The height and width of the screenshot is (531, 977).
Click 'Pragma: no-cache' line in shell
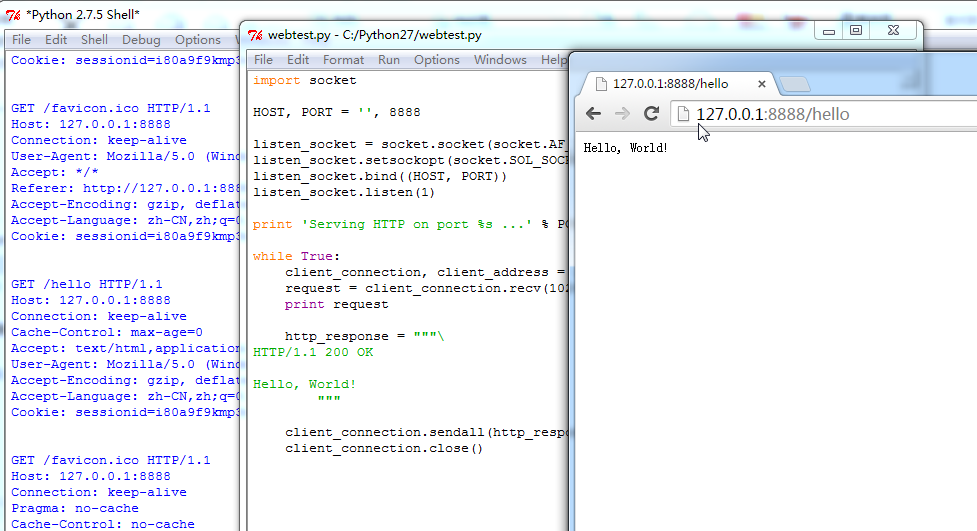pos(75,508)
